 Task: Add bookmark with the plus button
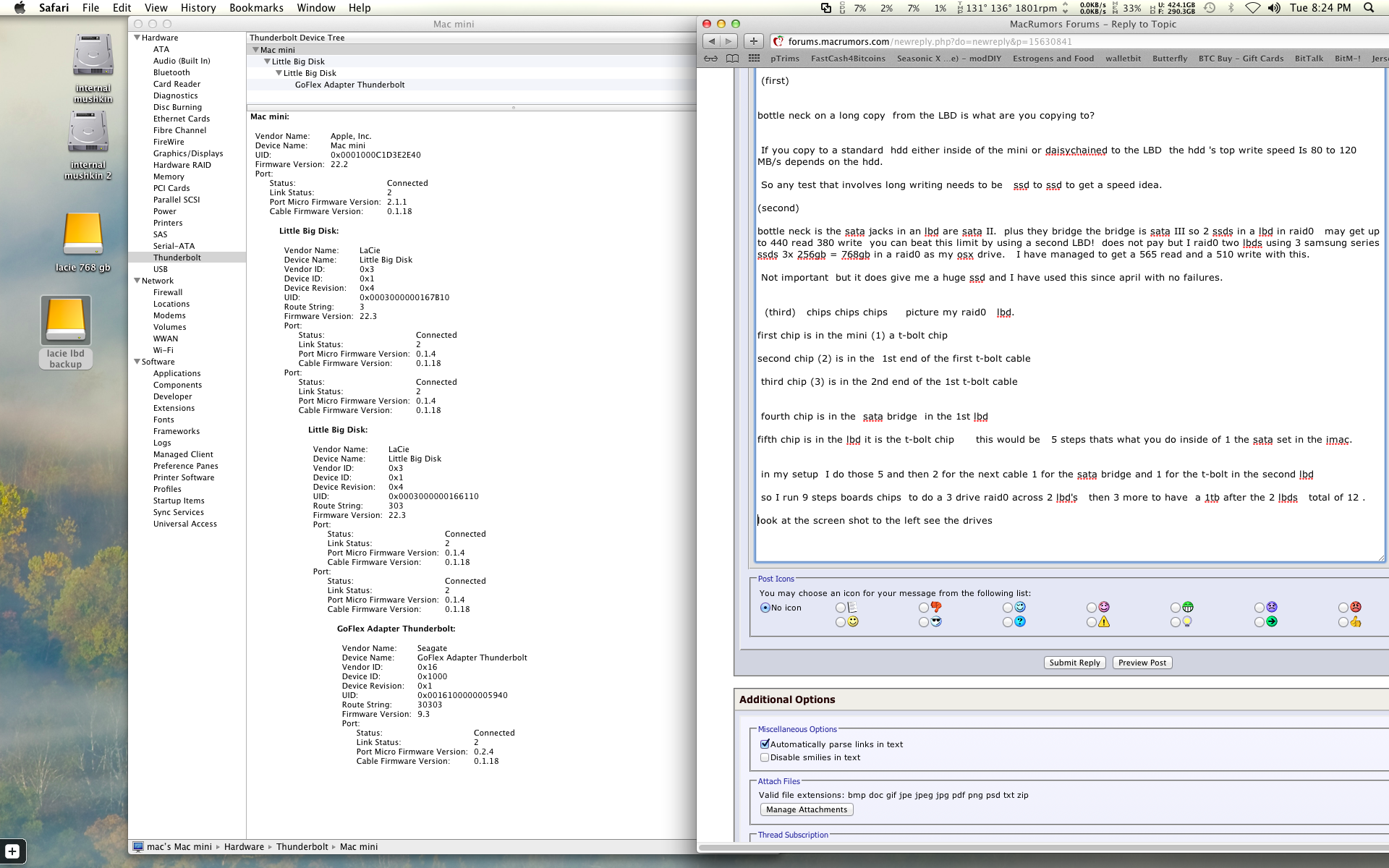[753, 41]
